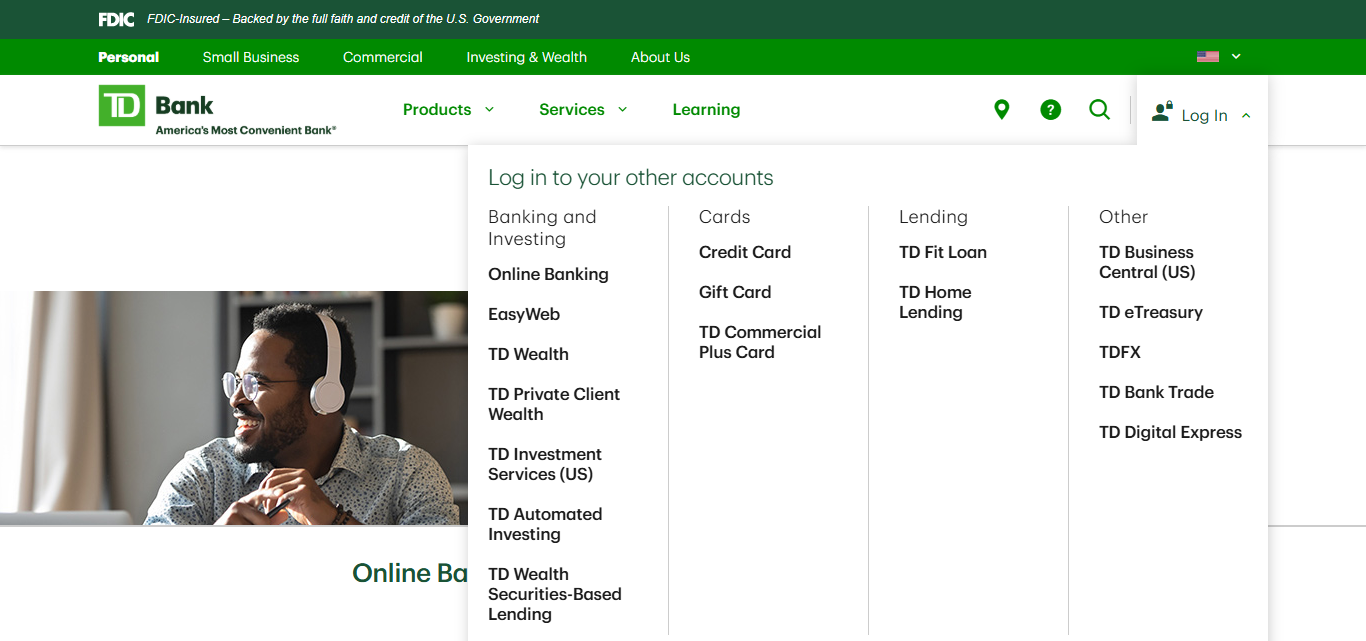Select Gift Card login
This screenshot has height=641, width=1366.
pyautogui.click(x=735, y=292)
